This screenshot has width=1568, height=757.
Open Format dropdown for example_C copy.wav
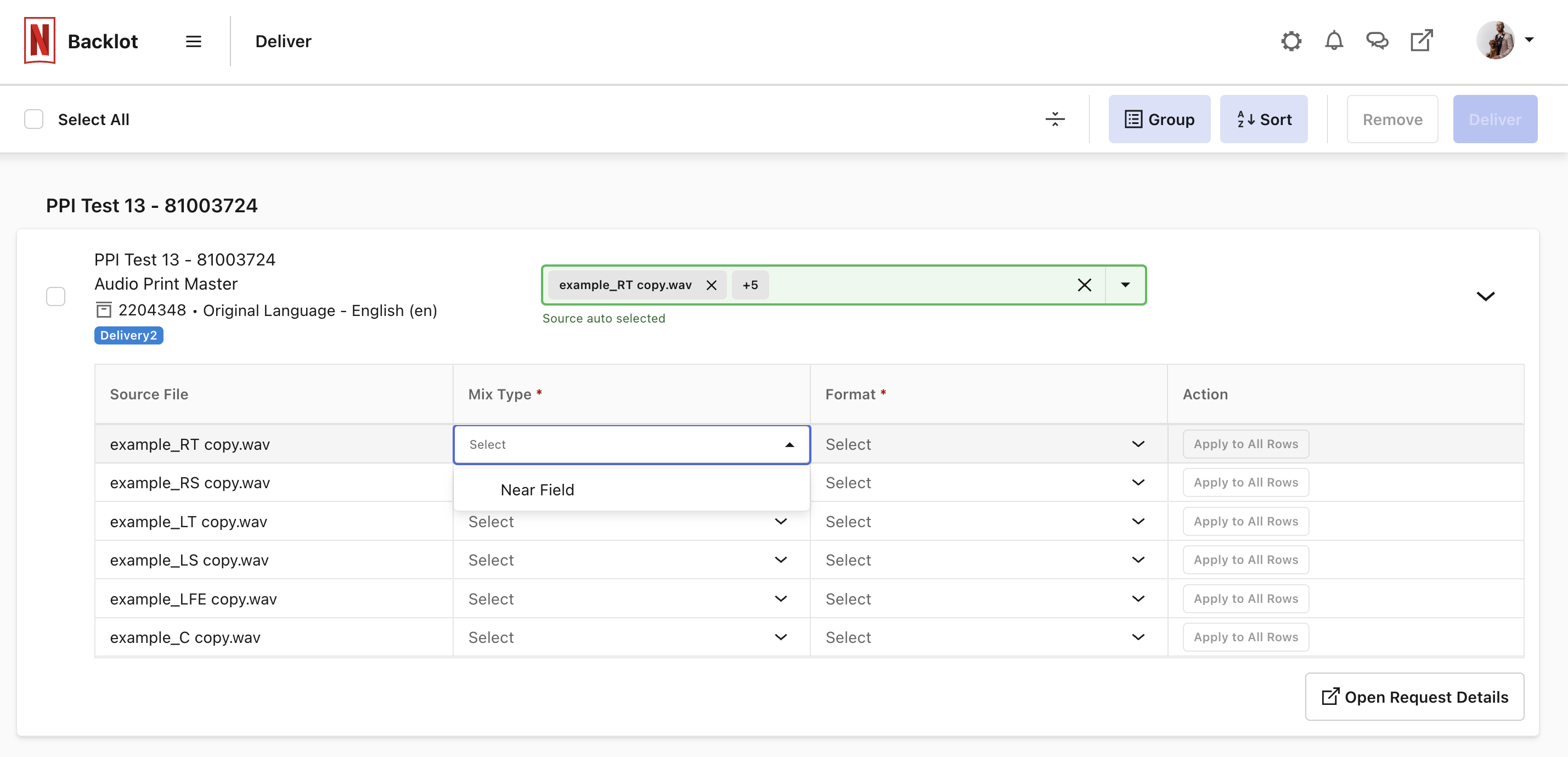pos(988,637)
